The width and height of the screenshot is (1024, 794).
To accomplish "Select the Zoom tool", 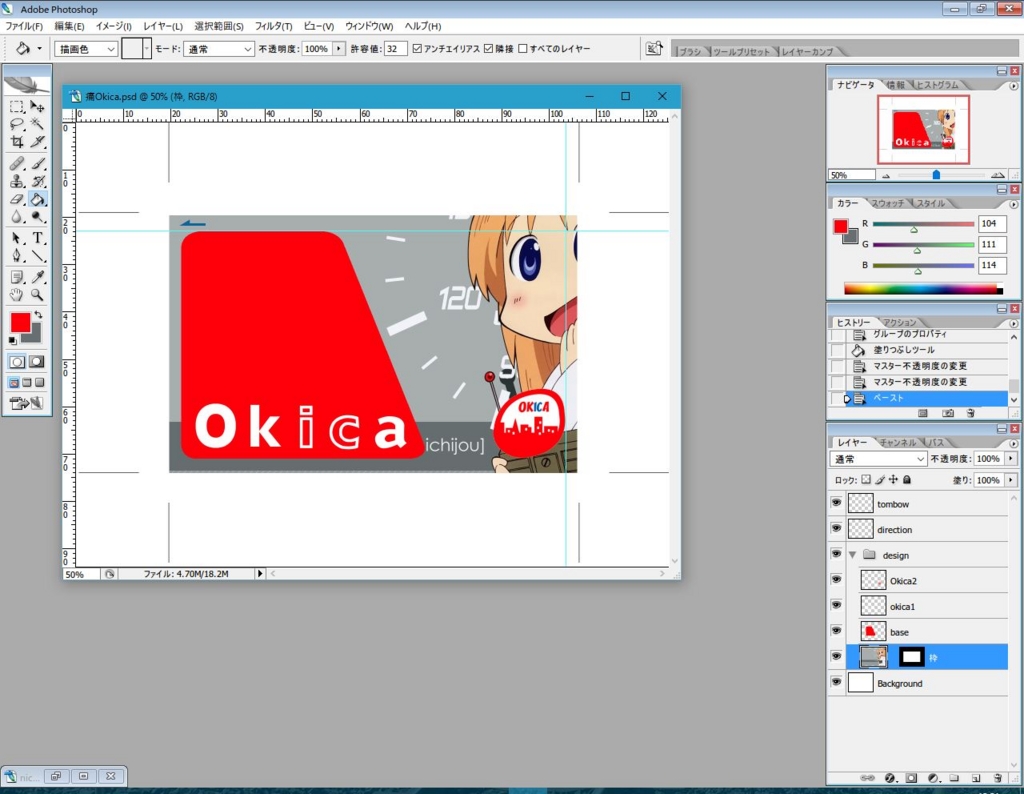I will [37, 295].
